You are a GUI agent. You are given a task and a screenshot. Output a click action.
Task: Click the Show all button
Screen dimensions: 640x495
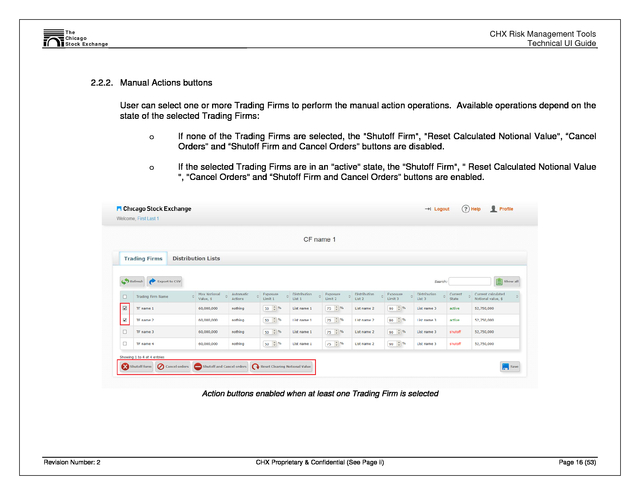pyautogui.click(x=507, y=281)
